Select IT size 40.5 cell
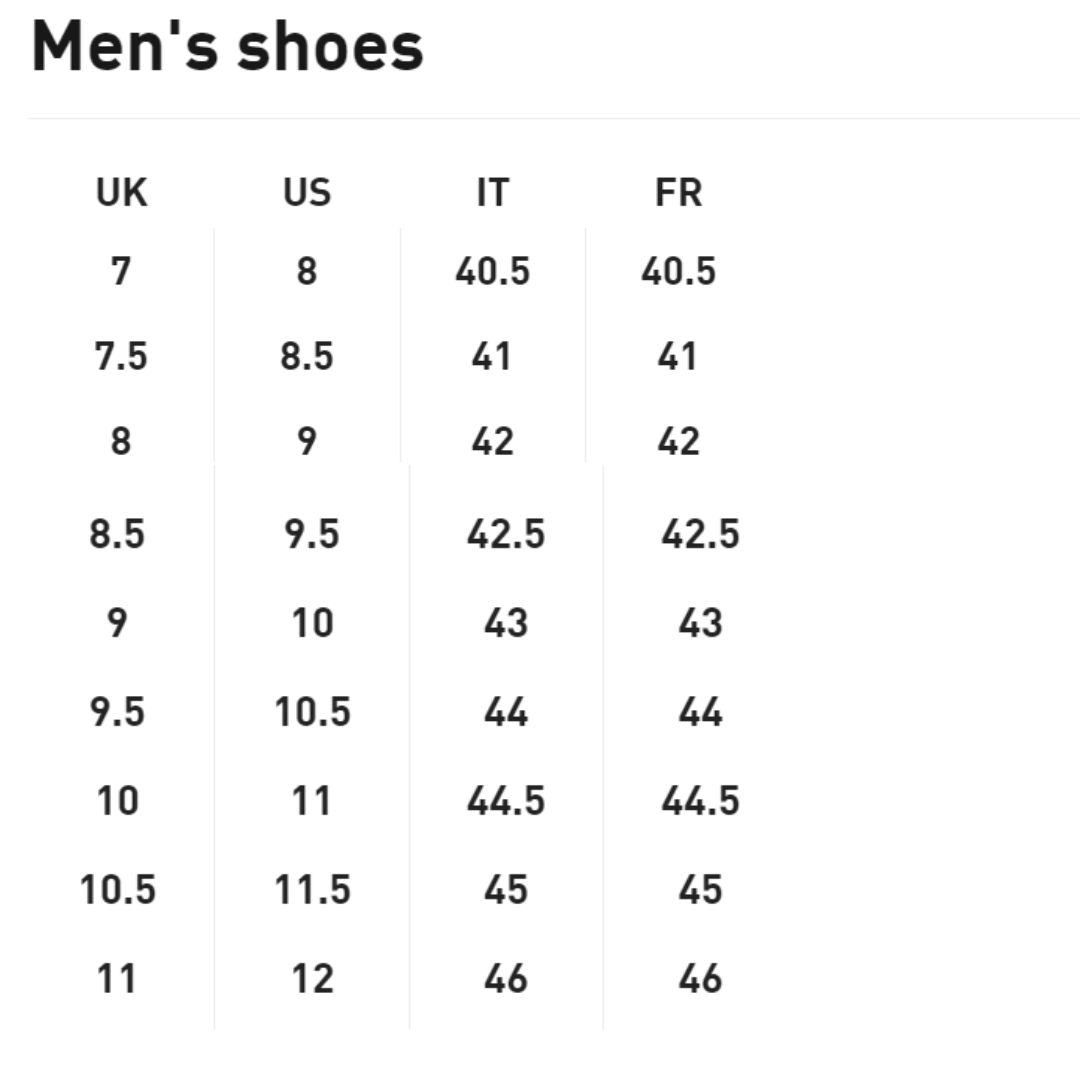1080x1080 pixels. click(492, 271)
